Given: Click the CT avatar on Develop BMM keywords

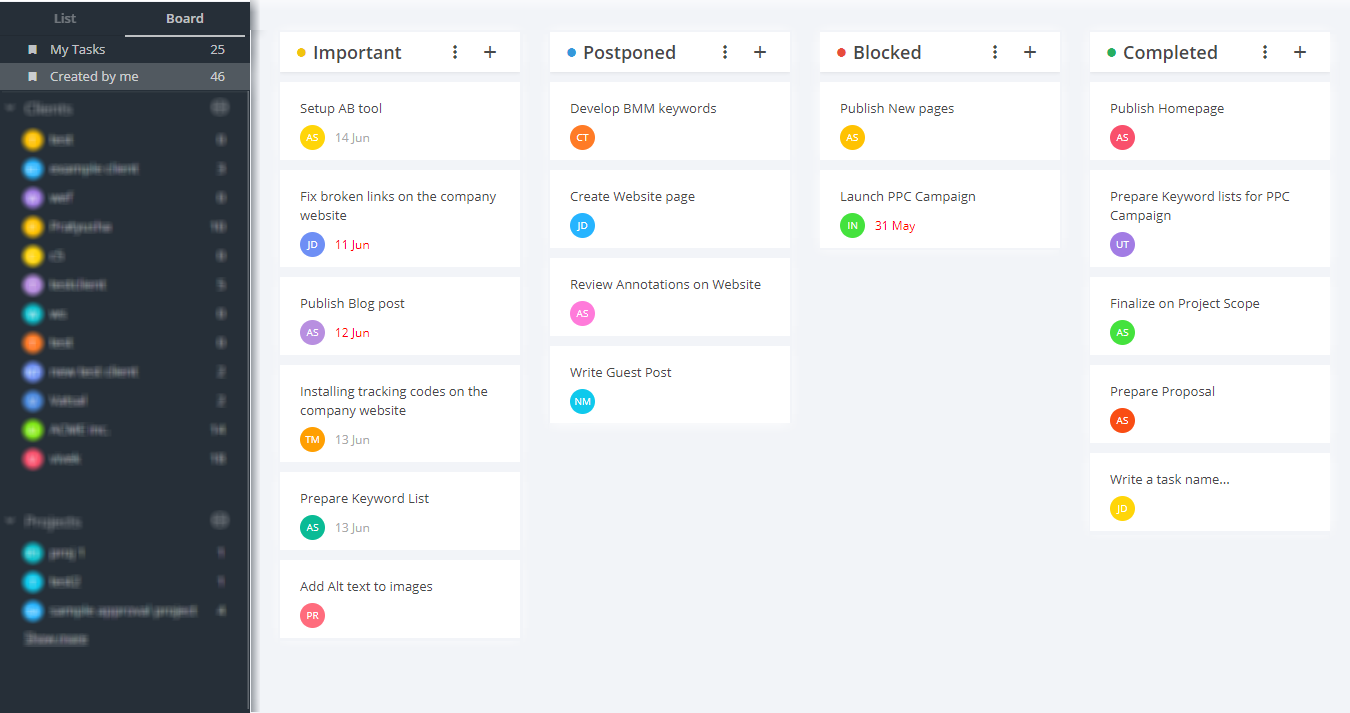Looking at the screenshot, I should (x=582, y=137).
